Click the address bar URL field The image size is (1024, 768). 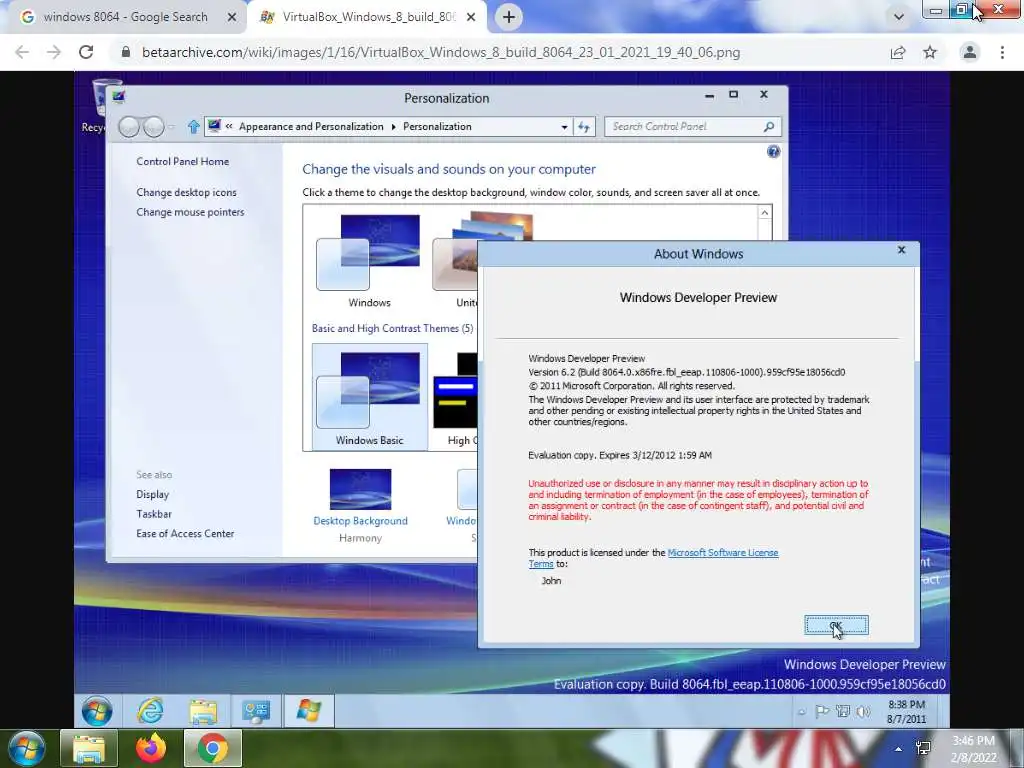click(x=441, y=52)
